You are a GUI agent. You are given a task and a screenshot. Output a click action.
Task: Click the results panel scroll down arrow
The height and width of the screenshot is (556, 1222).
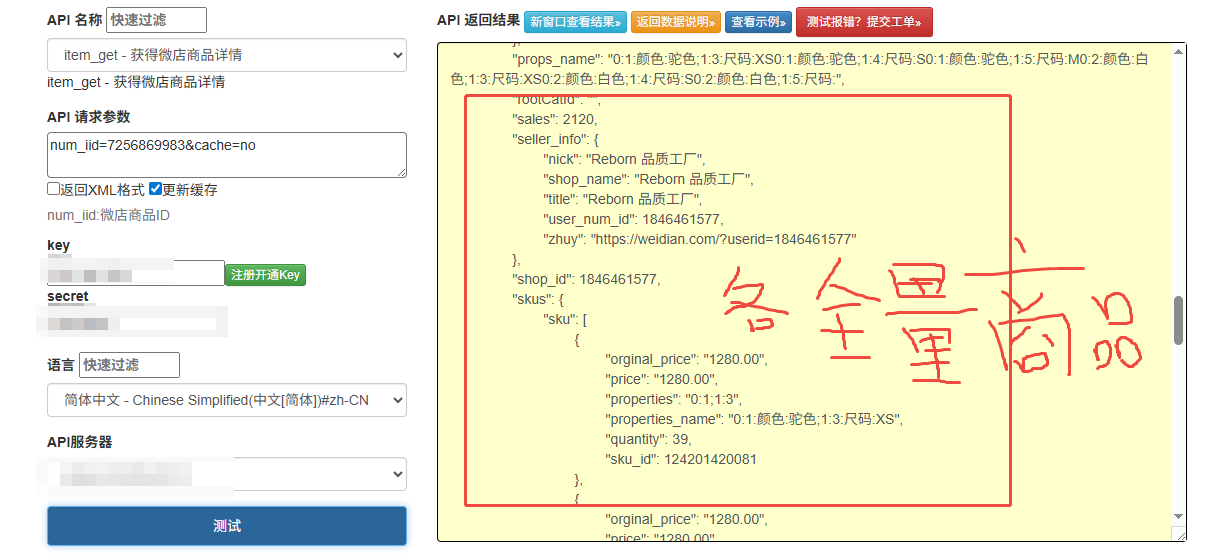[x=1178, y=516]
